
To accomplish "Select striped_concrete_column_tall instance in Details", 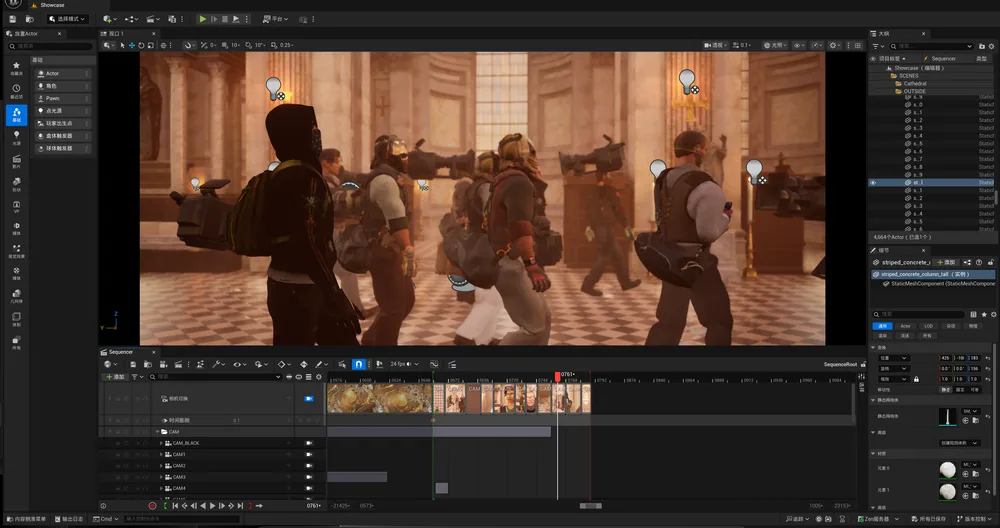I will tap(932, 274).
